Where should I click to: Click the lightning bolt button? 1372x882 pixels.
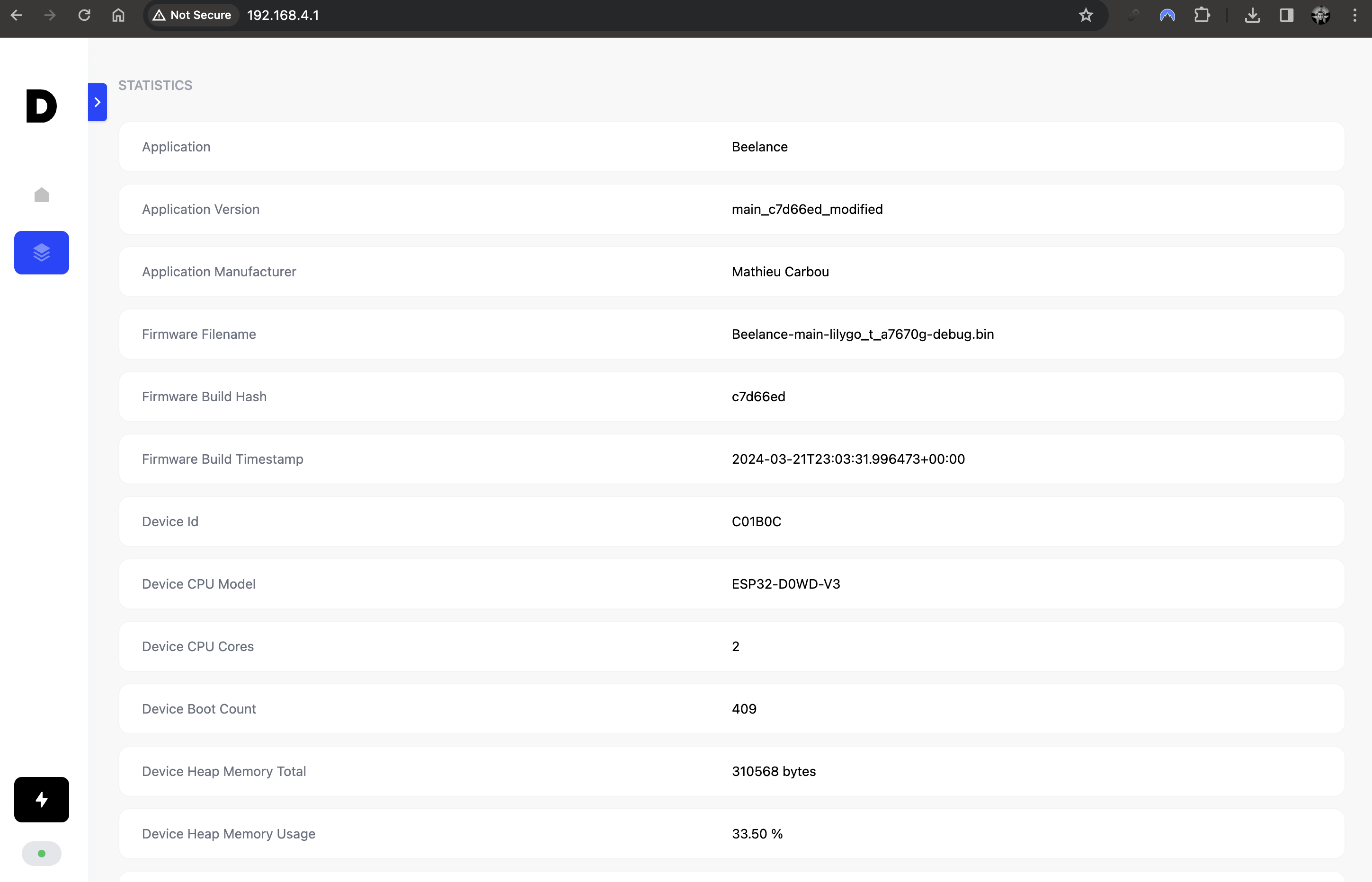41,800
